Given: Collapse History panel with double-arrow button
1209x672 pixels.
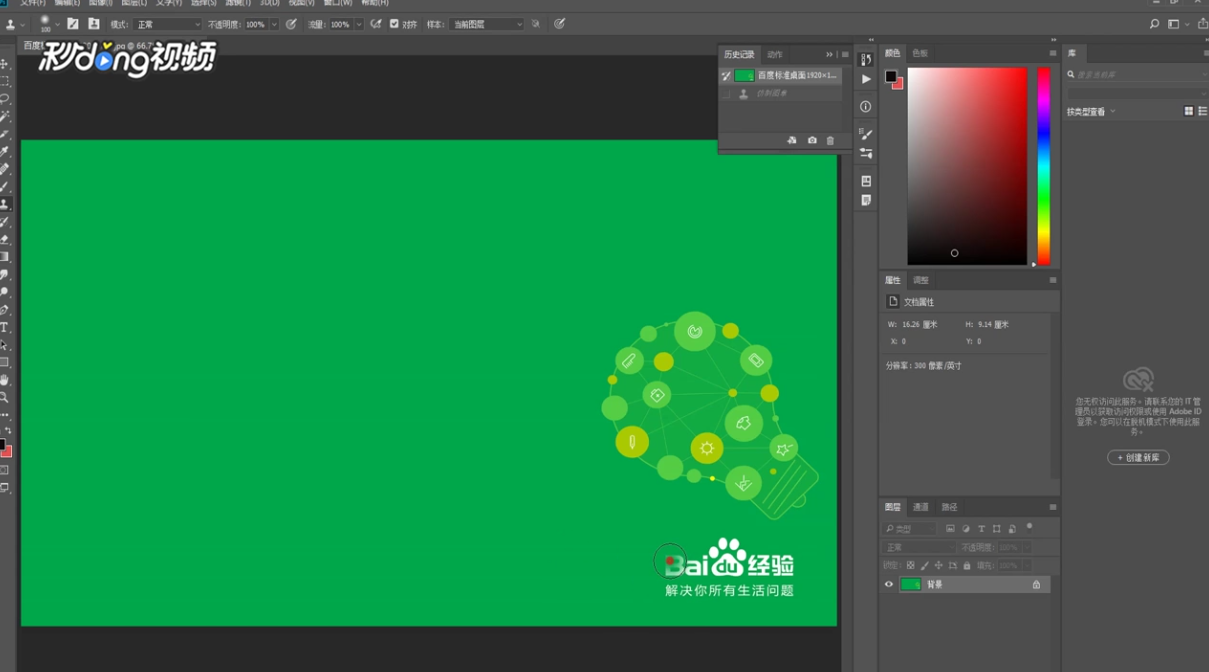Looking at the screenshot, I should click(x=829, y=55).
